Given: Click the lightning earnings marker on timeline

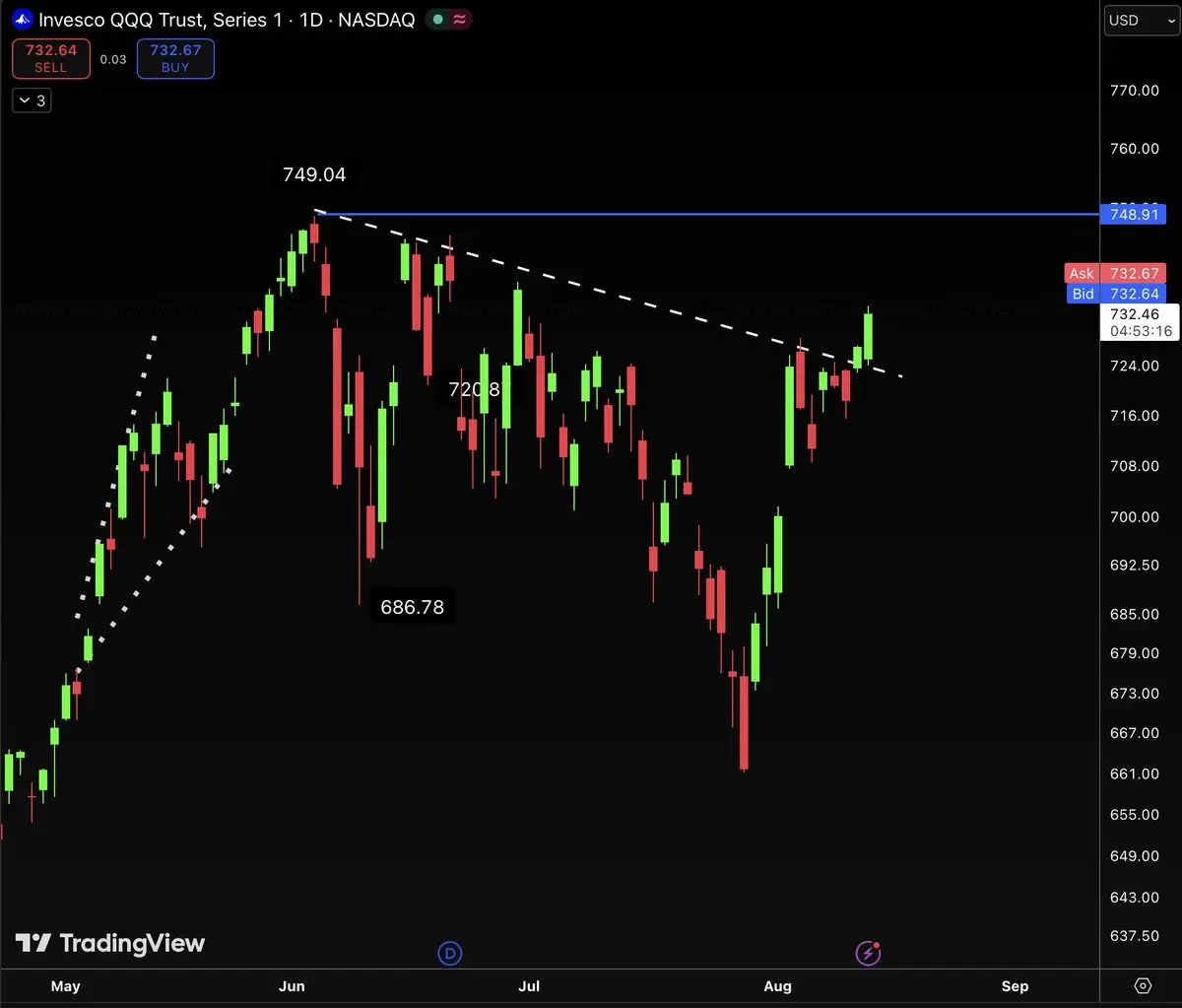Looking at the screenshot, I should coord(868,953).
